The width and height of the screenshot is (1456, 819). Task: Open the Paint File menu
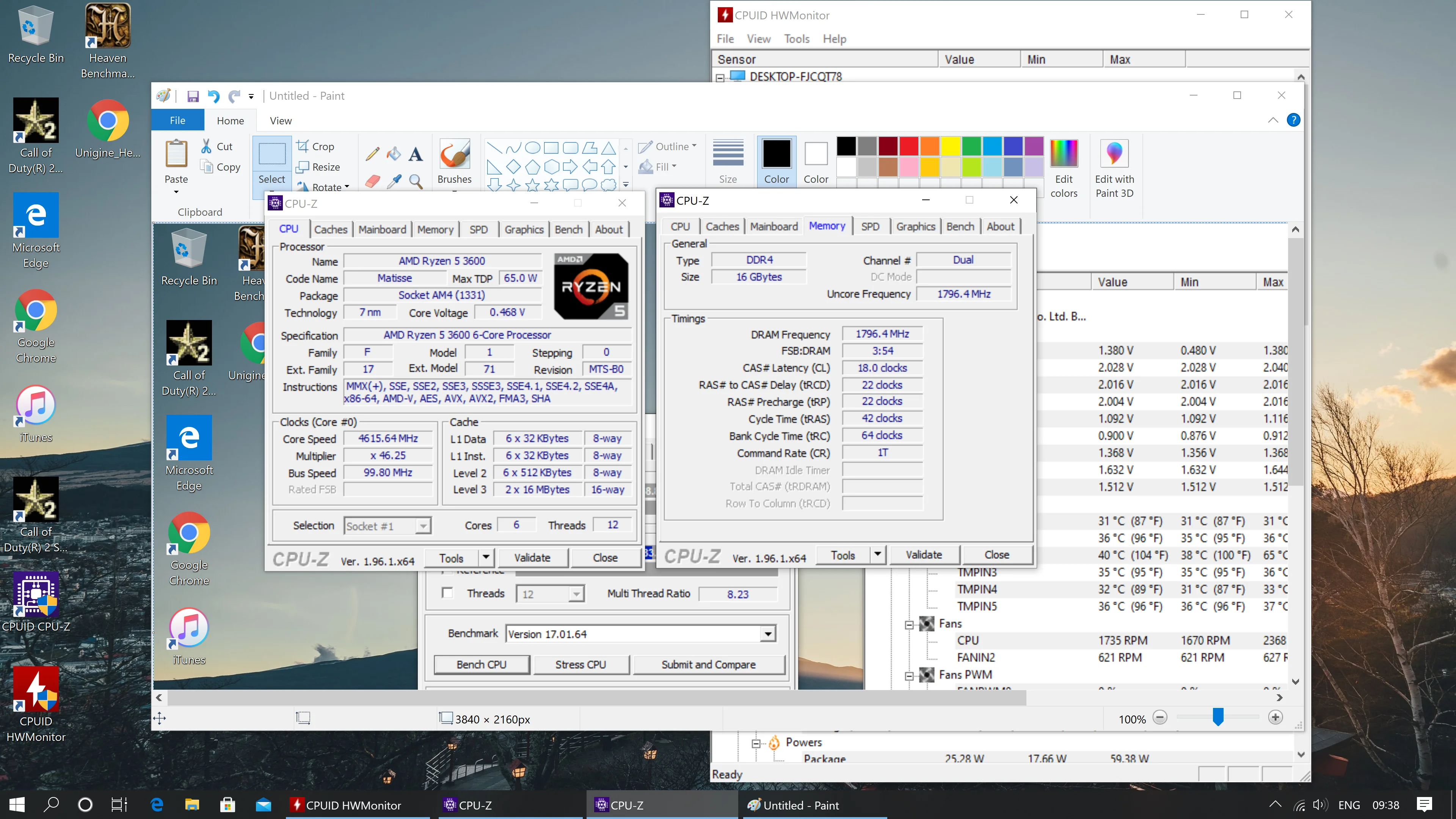click(x=177, y=121)
